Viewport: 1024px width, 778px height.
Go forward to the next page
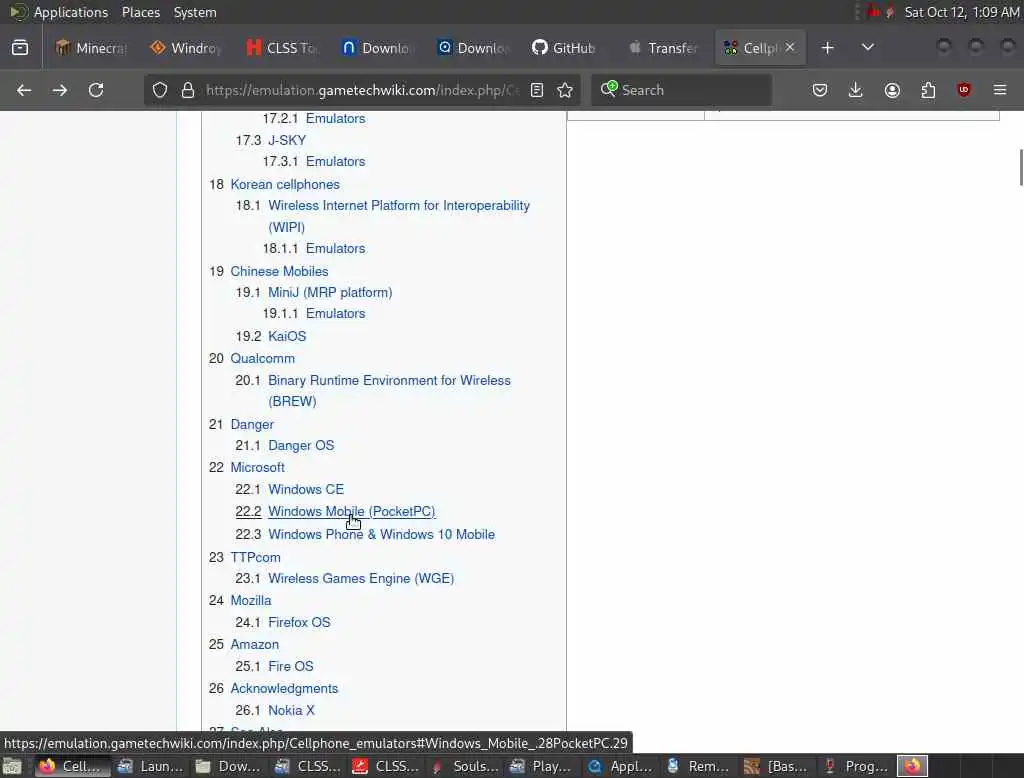coord(60,90)
